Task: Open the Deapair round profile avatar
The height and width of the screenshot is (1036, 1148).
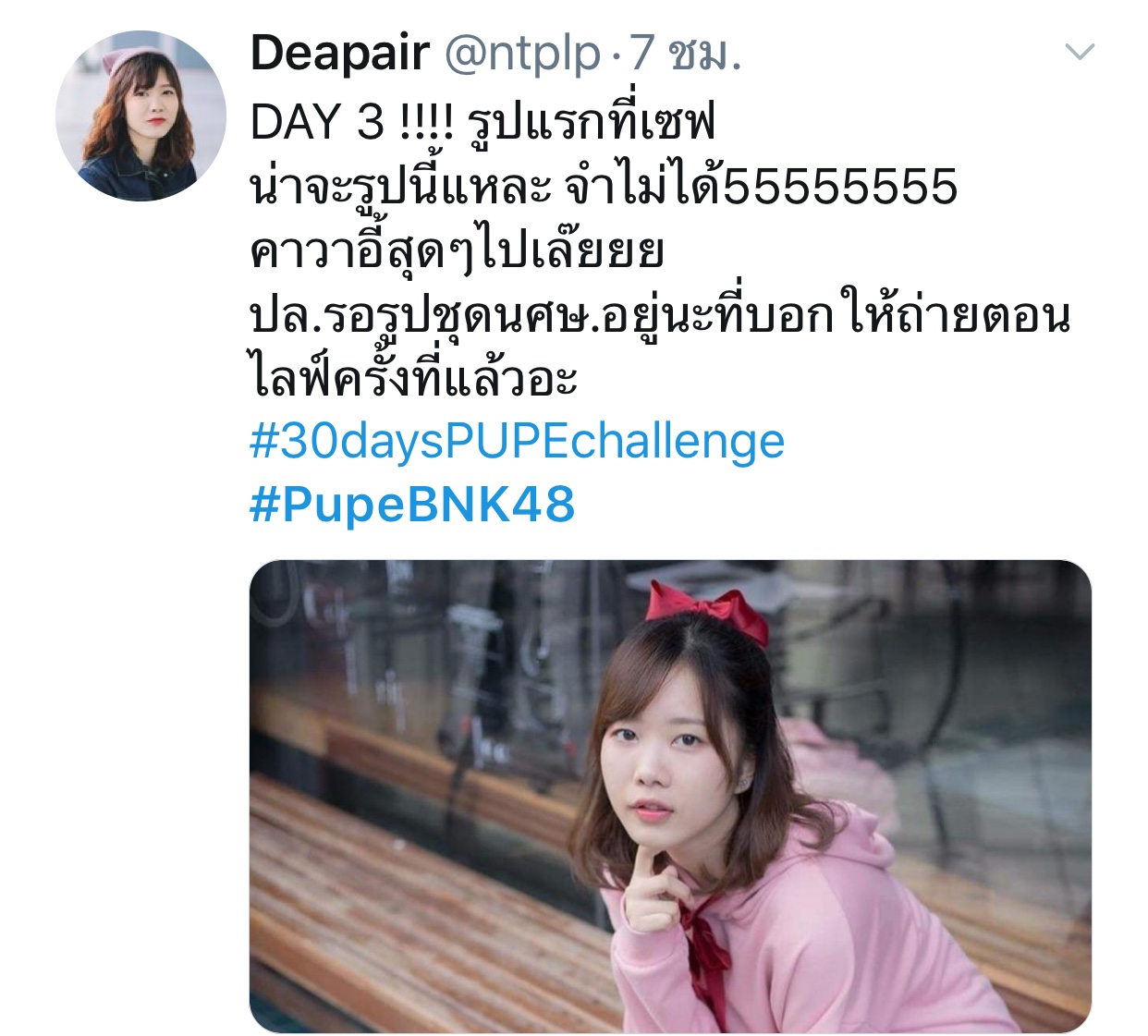Action: click(x=140, y=116)
